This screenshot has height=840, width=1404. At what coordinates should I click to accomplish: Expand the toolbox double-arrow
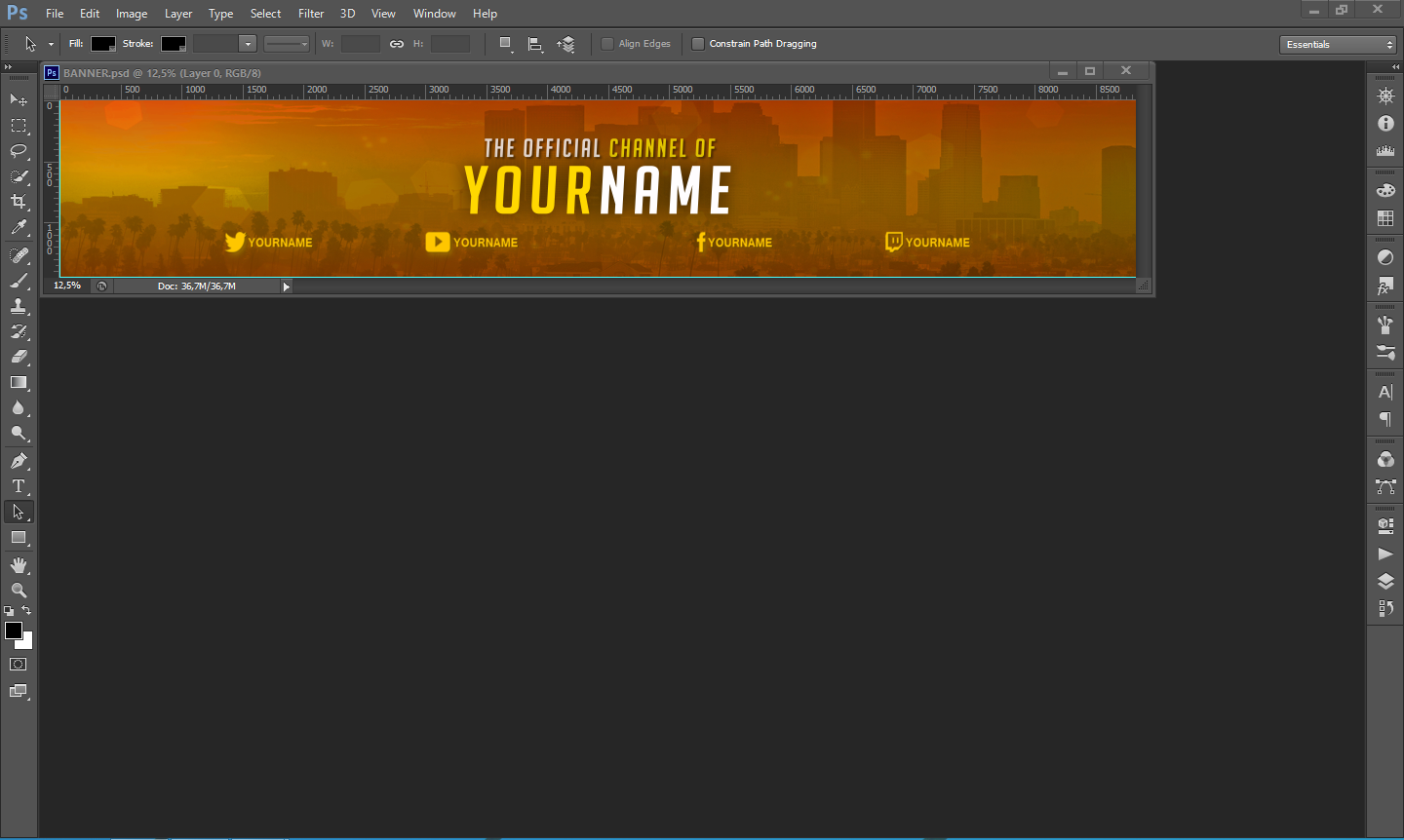pos(8,67)
